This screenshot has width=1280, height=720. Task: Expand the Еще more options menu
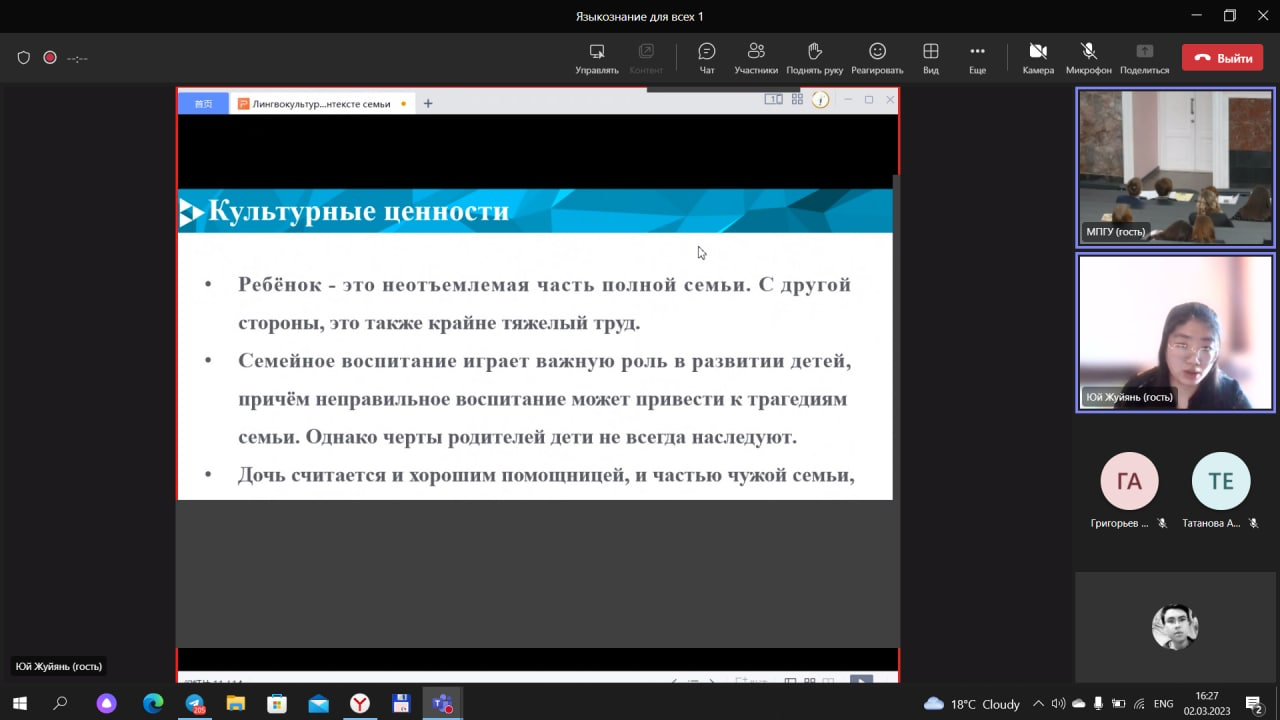(977, 58)
